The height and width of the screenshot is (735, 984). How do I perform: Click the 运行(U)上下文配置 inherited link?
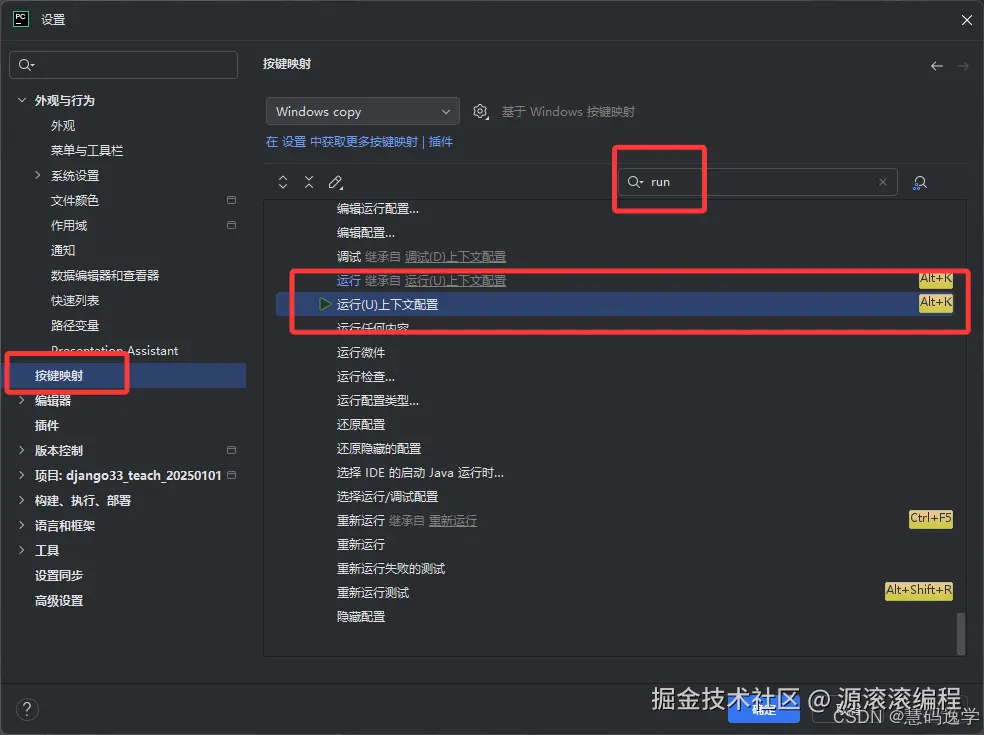pos(455,281)
